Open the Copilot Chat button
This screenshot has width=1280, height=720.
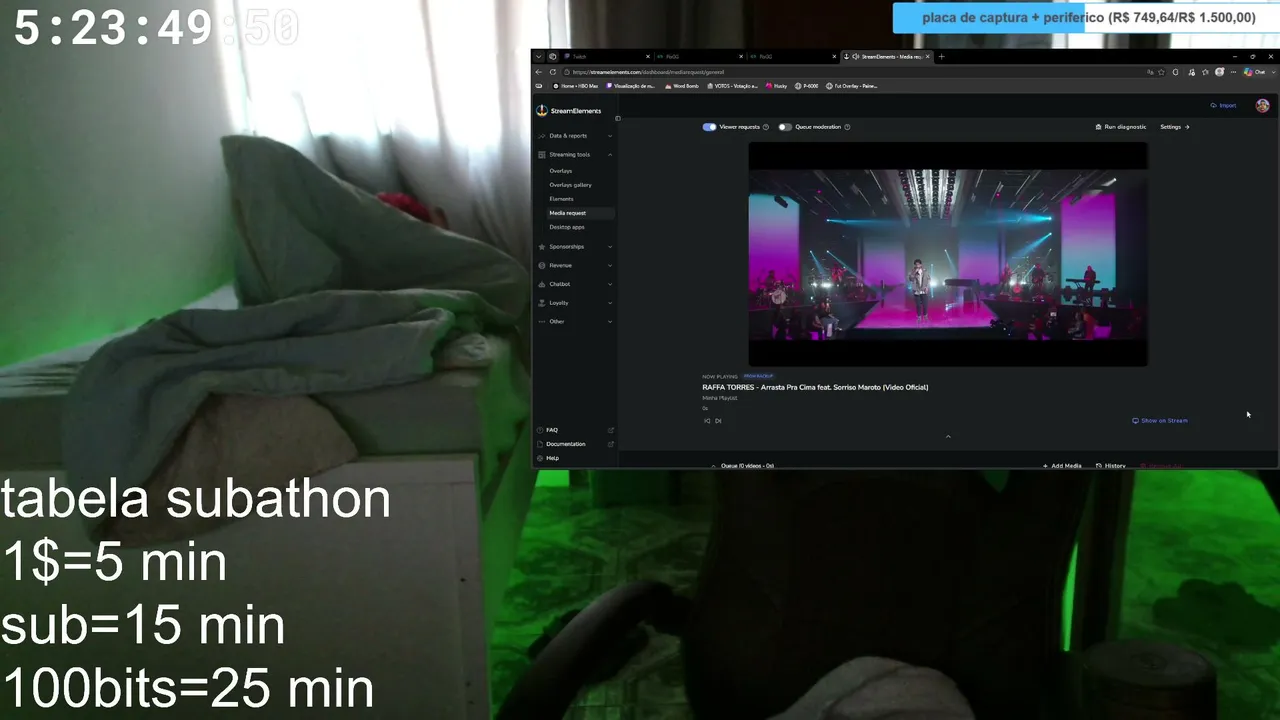1255,72
